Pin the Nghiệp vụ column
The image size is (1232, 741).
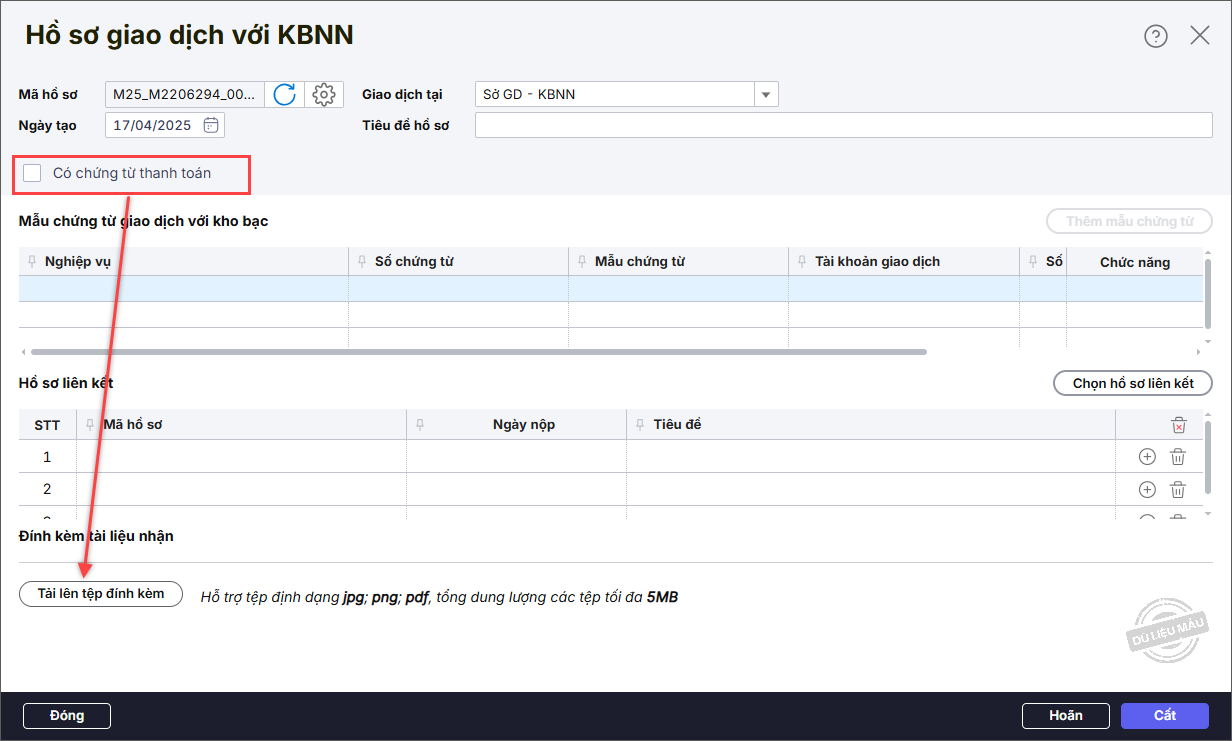(x=33, y=262)
